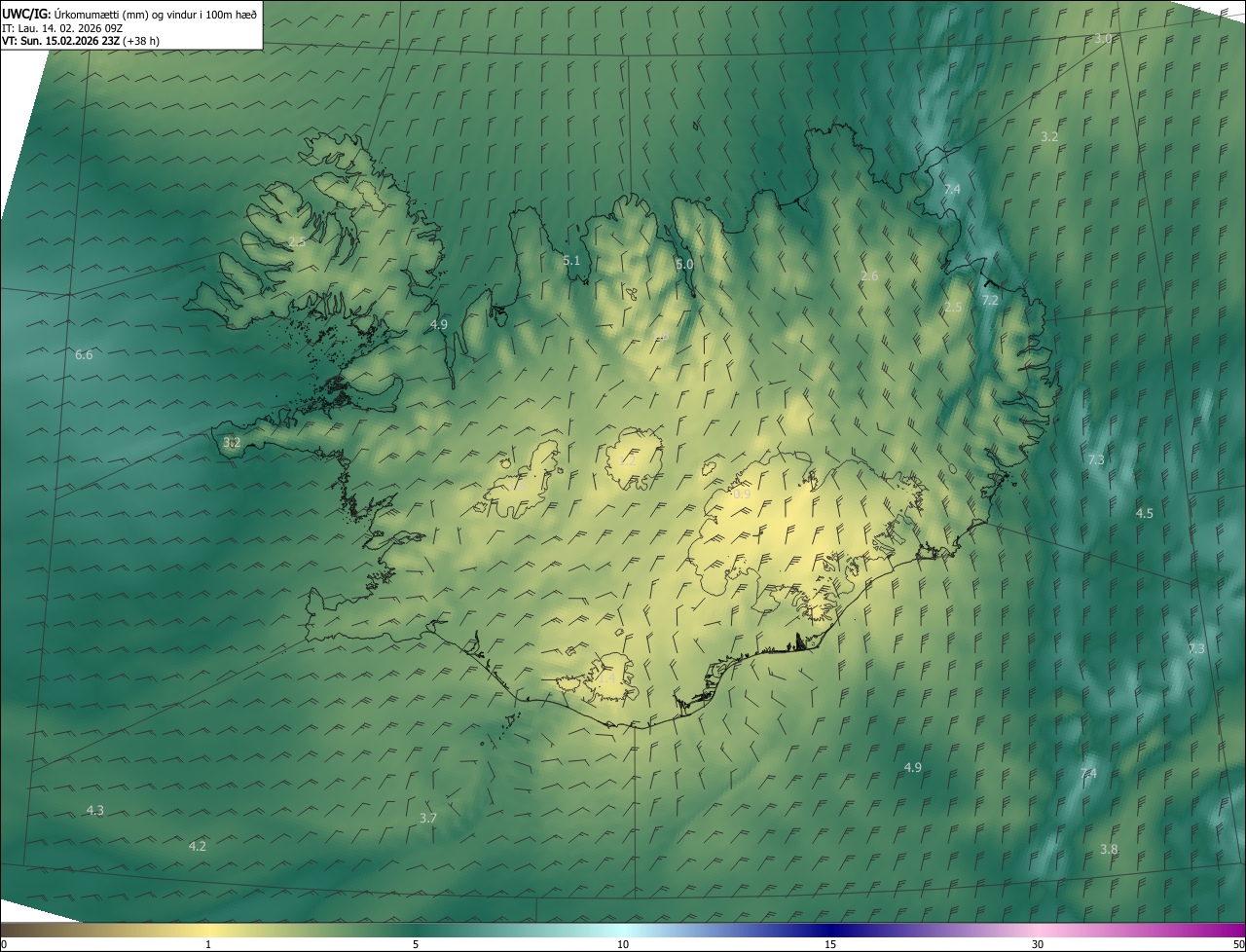1246x952 pixels.
Task: Select the 2.3 value over the Westfjords
Action: [297, 242]
